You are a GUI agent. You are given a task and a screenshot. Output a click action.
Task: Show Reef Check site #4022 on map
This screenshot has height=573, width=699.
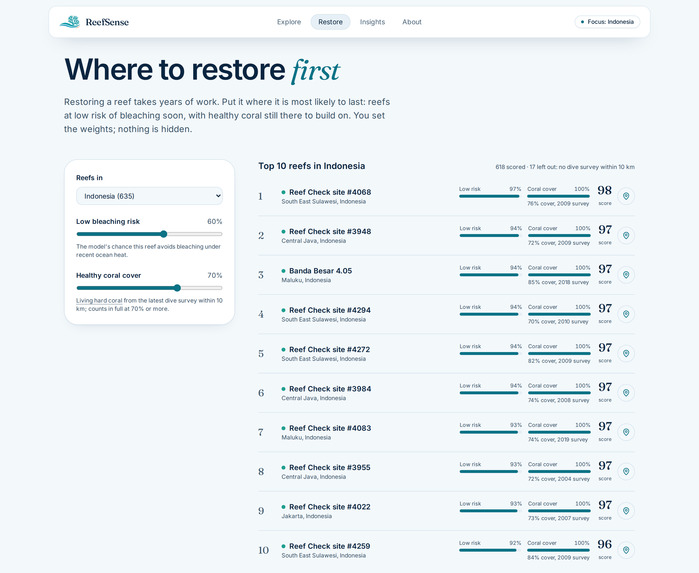pyautogui.click(x=626, y=511)
